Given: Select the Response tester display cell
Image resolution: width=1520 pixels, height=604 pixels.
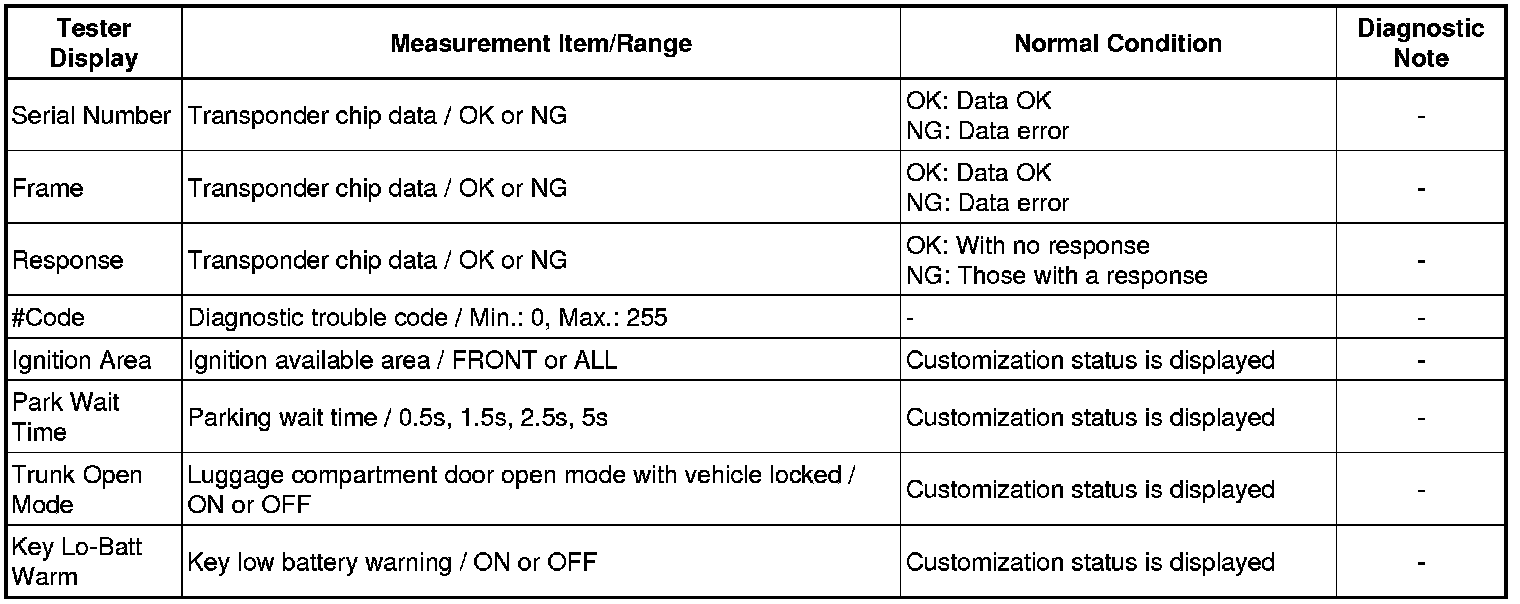Looking at the screenshot, I should pos(68,260).
